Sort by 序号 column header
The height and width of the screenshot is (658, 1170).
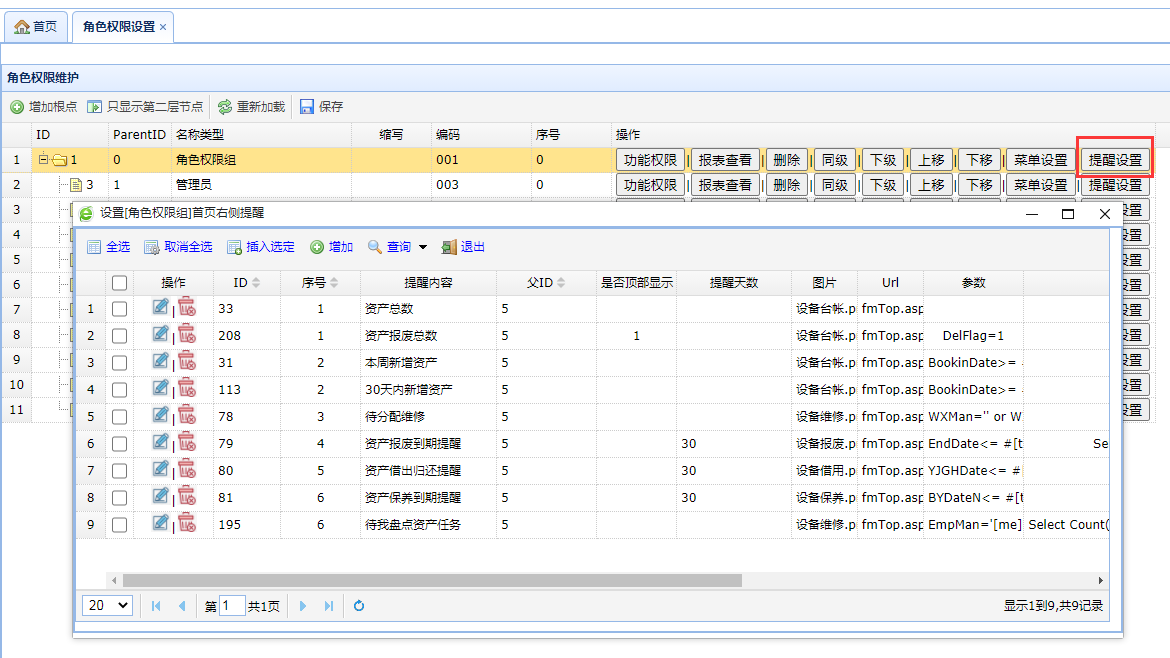click(320, 283)
